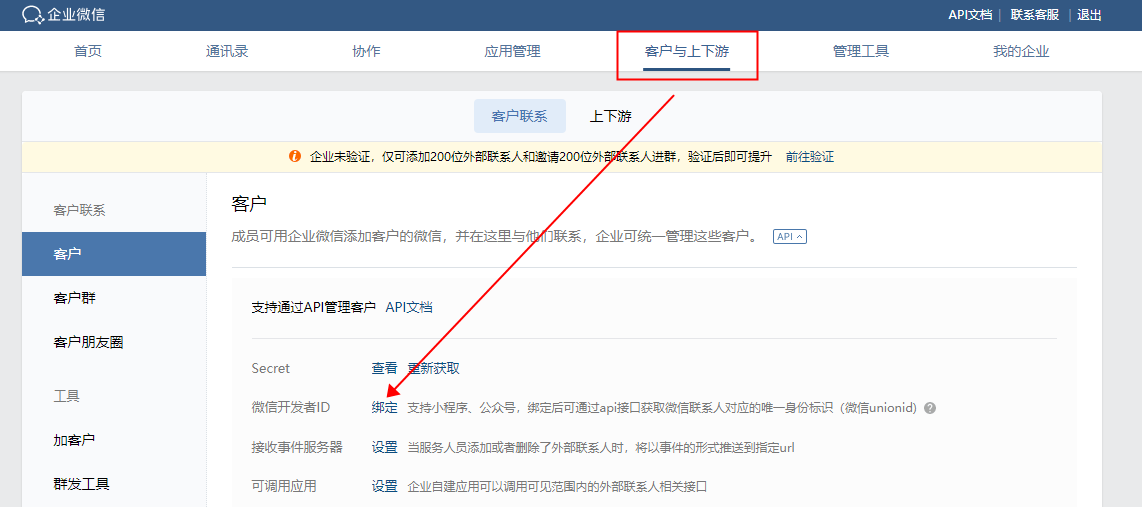Image resolution: width=1142 pixels, height=507 pixels.
Task: Click 查看 for the Secret
Action: [385, 368]
